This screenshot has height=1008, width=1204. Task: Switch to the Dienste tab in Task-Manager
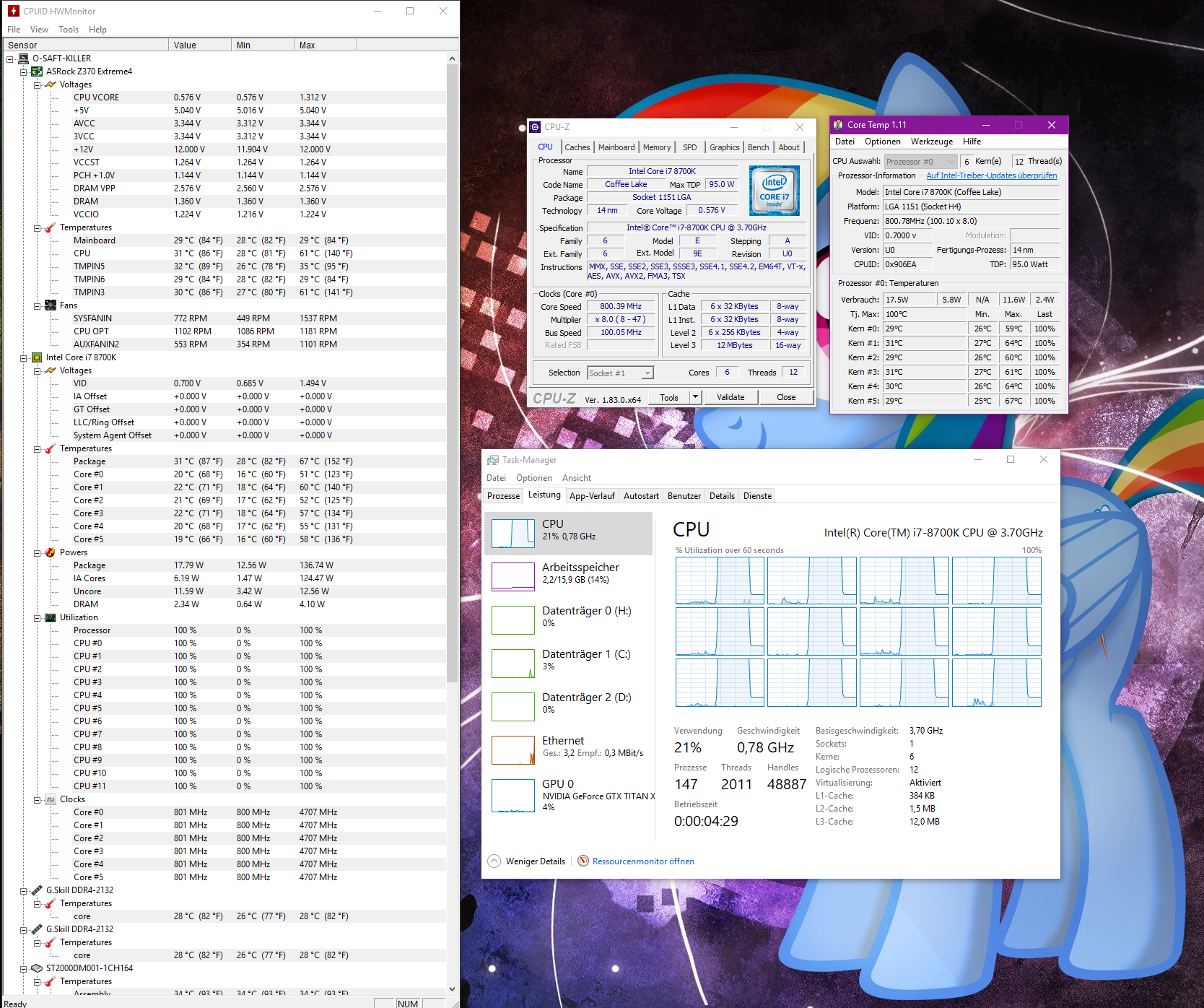pyautogui.click(x=757, y=496)
